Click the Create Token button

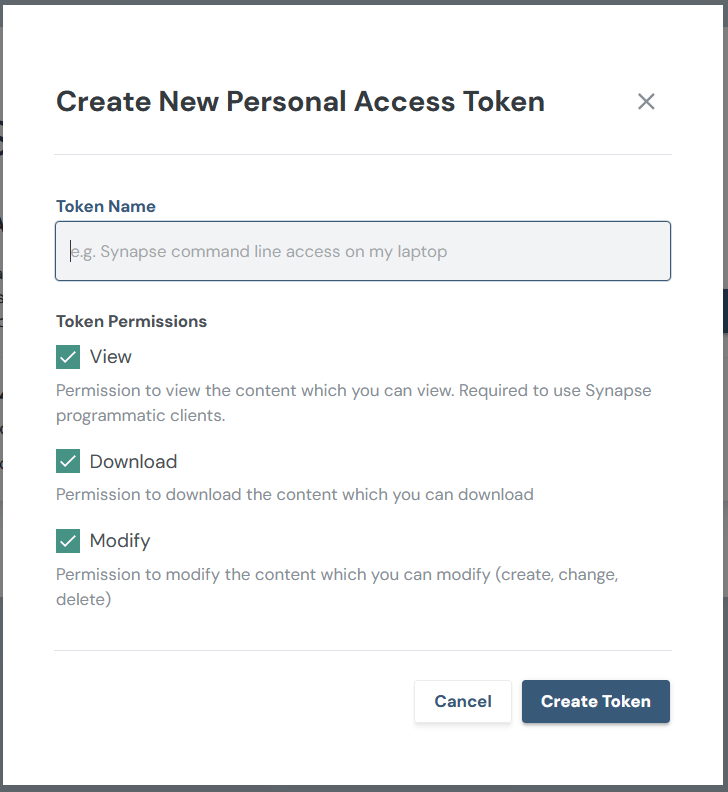[595, 701]
